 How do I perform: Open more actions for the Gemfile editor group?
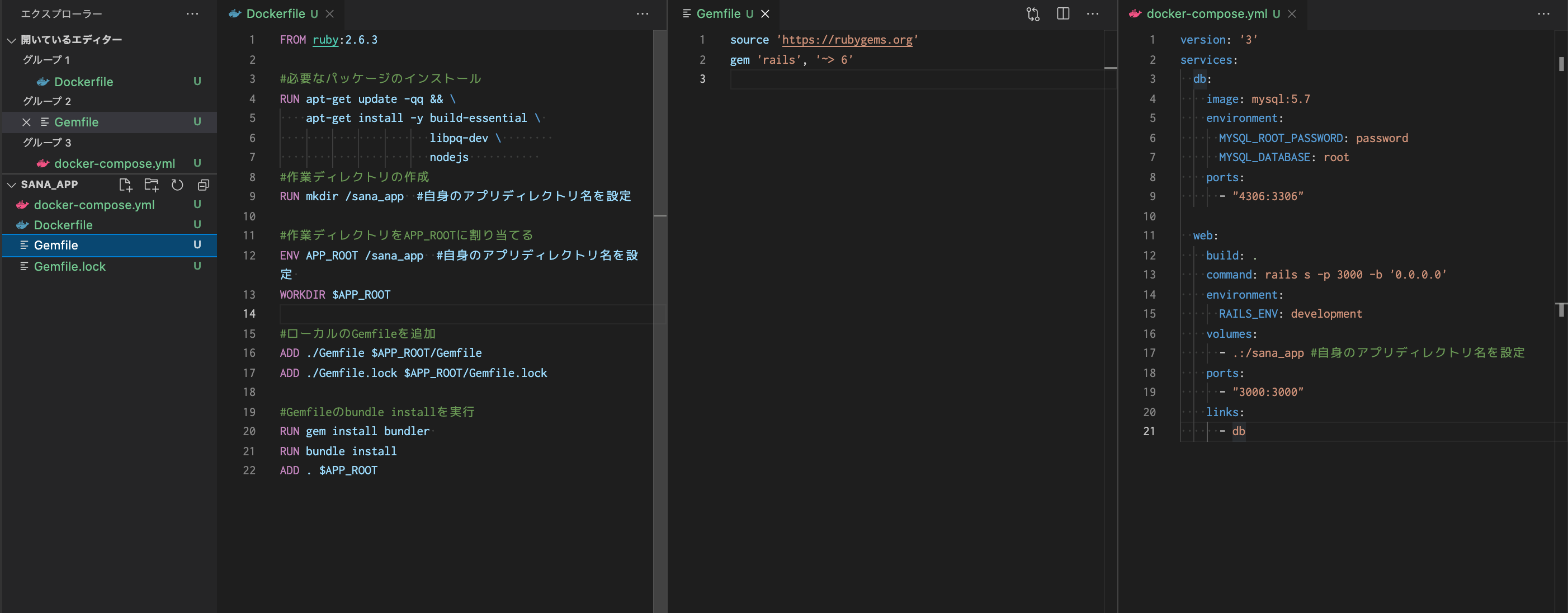pyautogui.click(x=1093, y=13)
